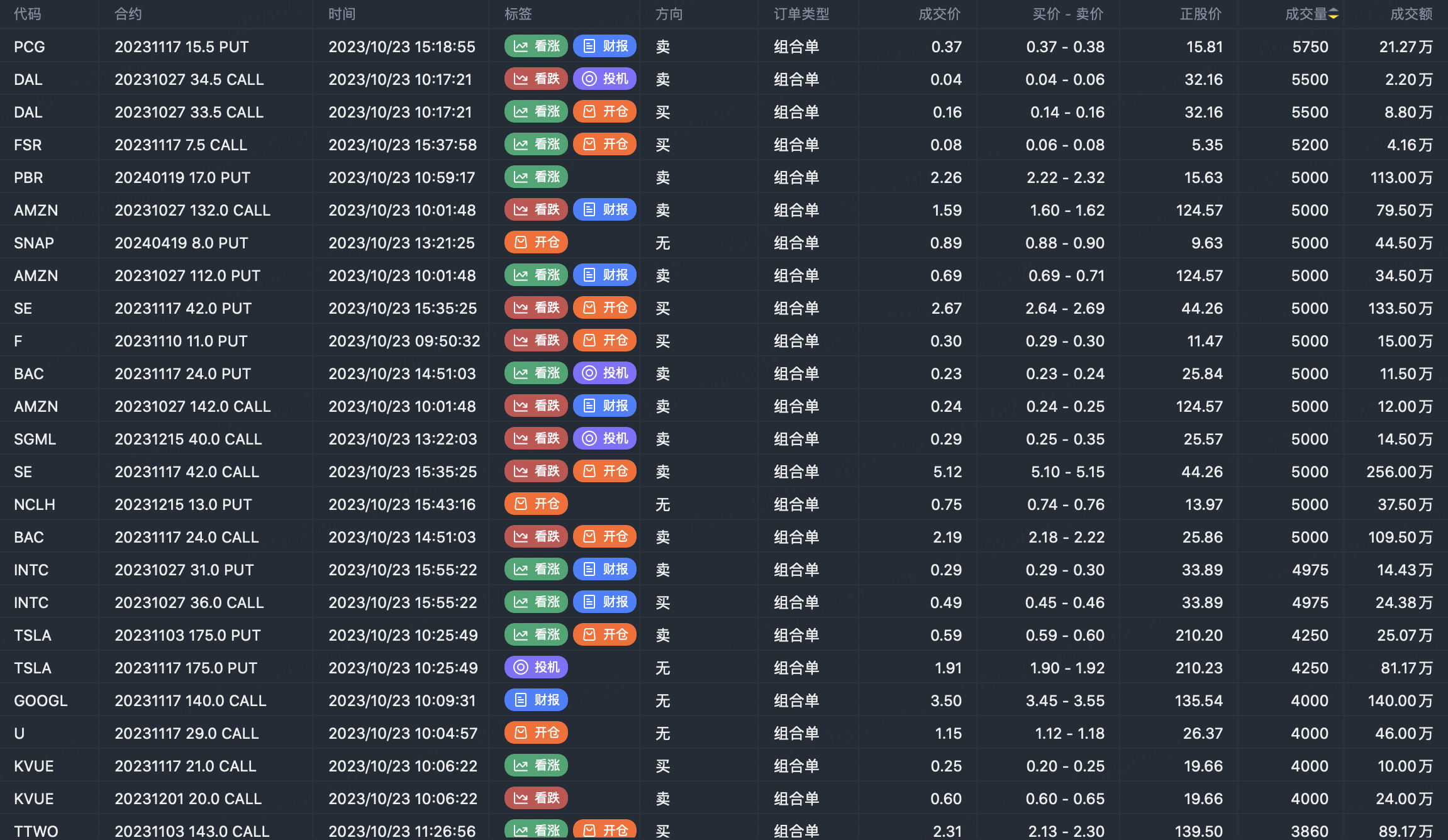Click the 看涨 tag in INTC 36.0 CALL row
Viewport: 1448px width, 840px height.
click(x=536, y=602)
